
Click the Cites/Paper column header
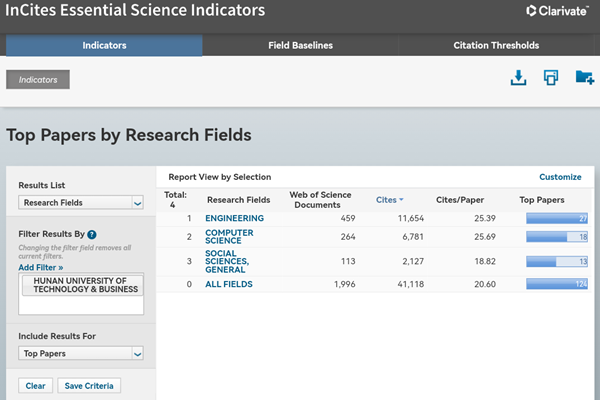pyautogui.click(x=460, y=200)
